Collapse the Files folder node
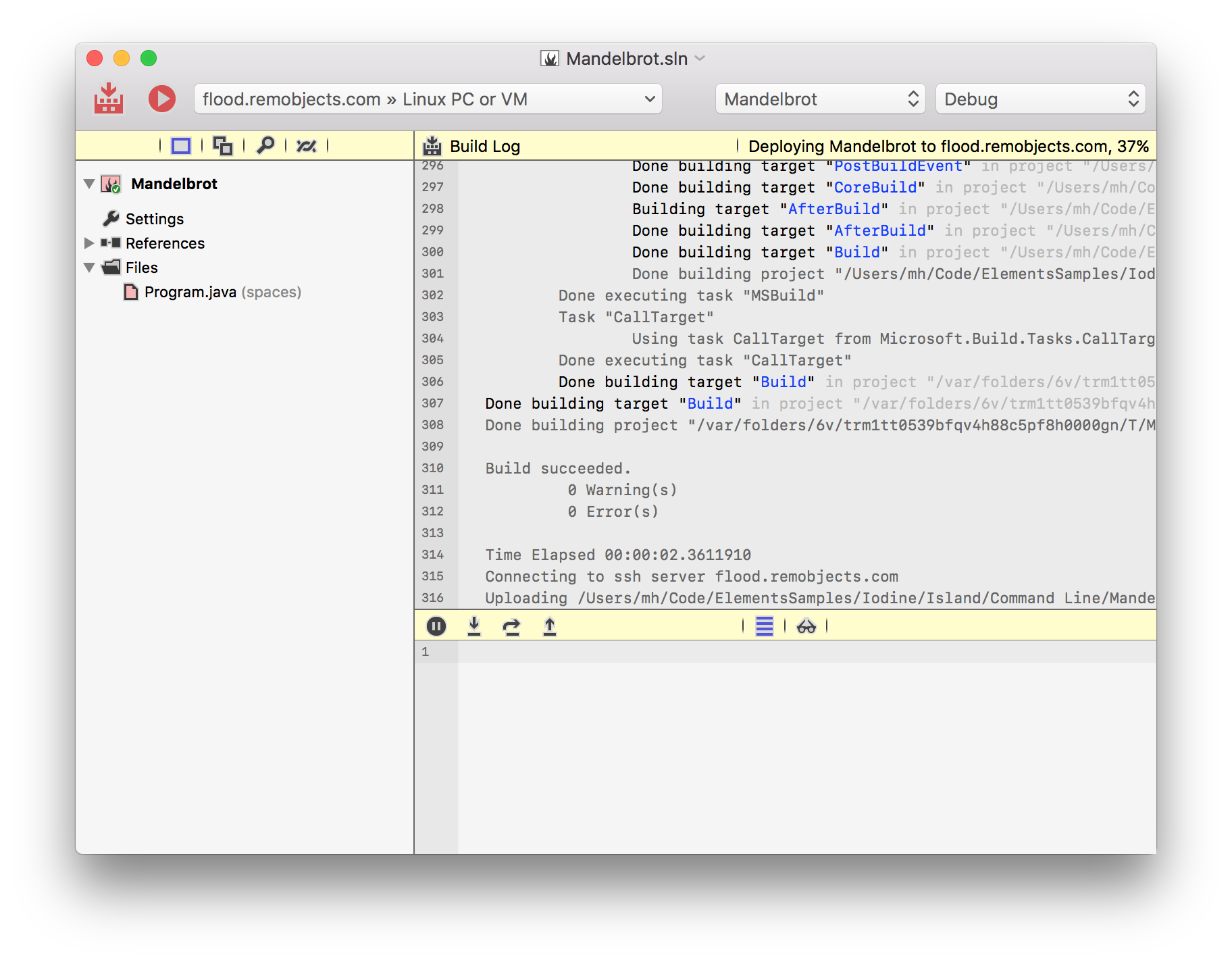The image size is (1232, 962). pyautogui.click(x=89, y=268)
